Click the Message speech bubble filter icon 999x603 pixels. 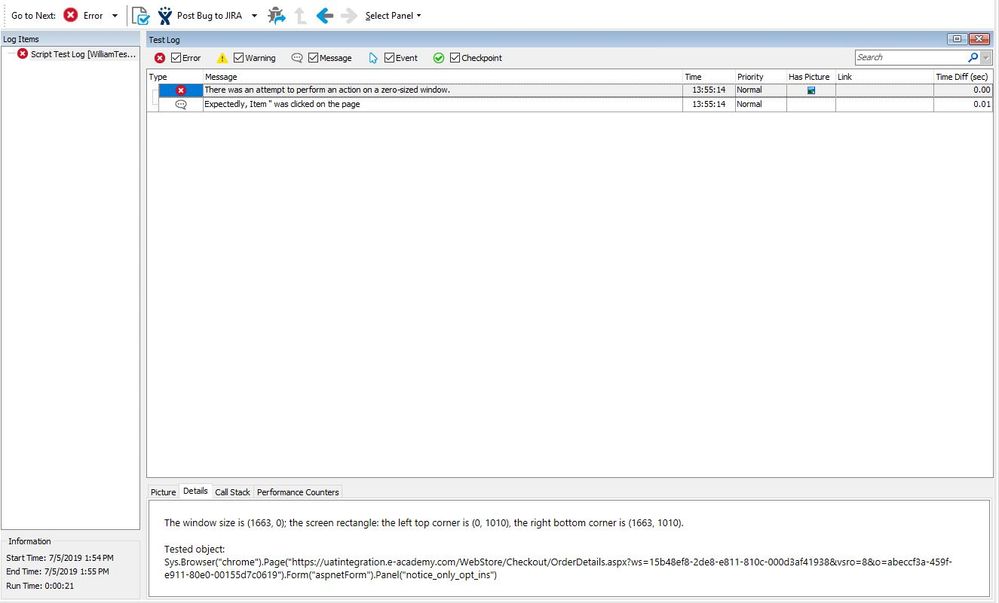(x=297, y=57)
